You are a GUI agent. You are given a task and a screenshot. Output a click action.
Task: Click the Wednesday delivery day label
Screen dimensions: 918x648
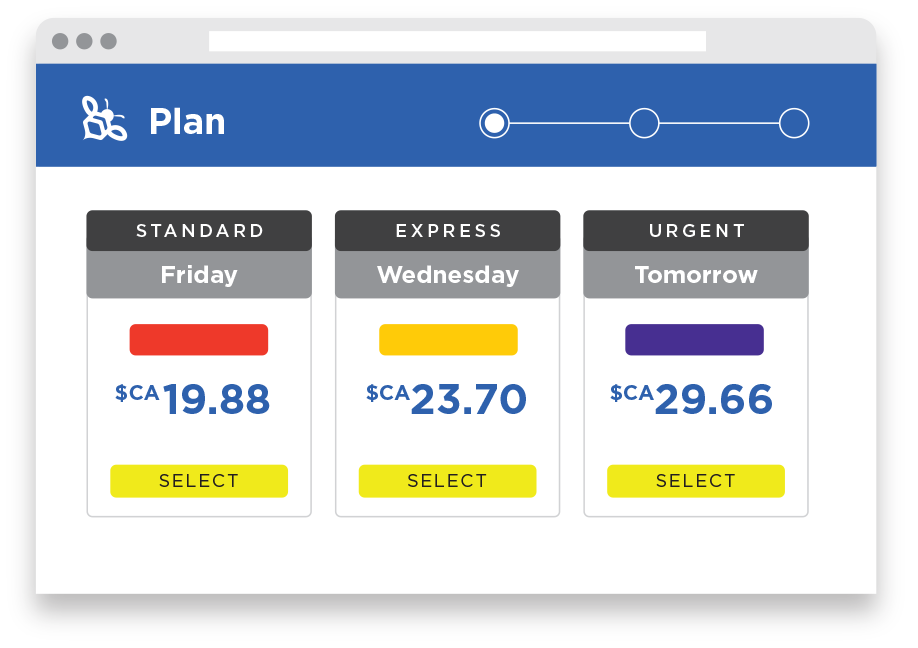pyautogui.click(x=447, y=275)
